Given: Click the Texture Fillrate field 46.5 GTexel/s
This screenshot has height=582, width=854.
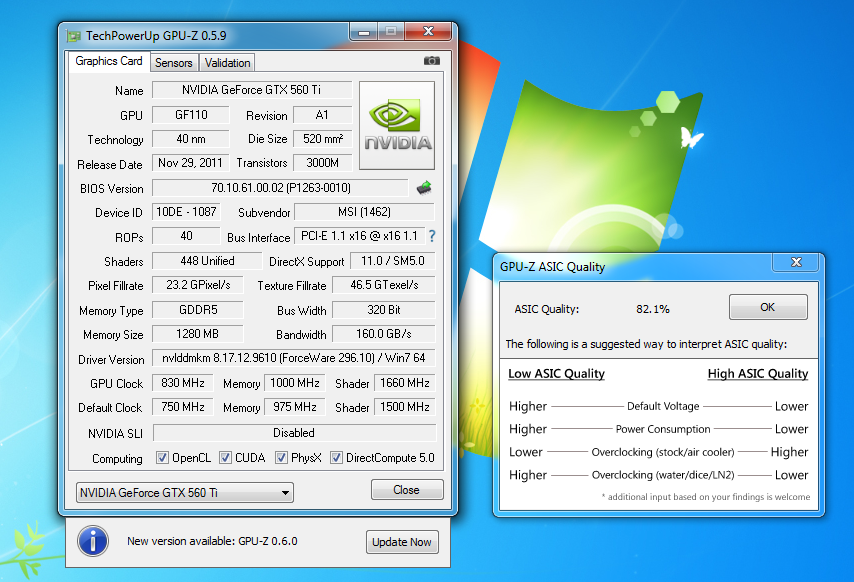Looking at the screenshot, I should 384,285.
